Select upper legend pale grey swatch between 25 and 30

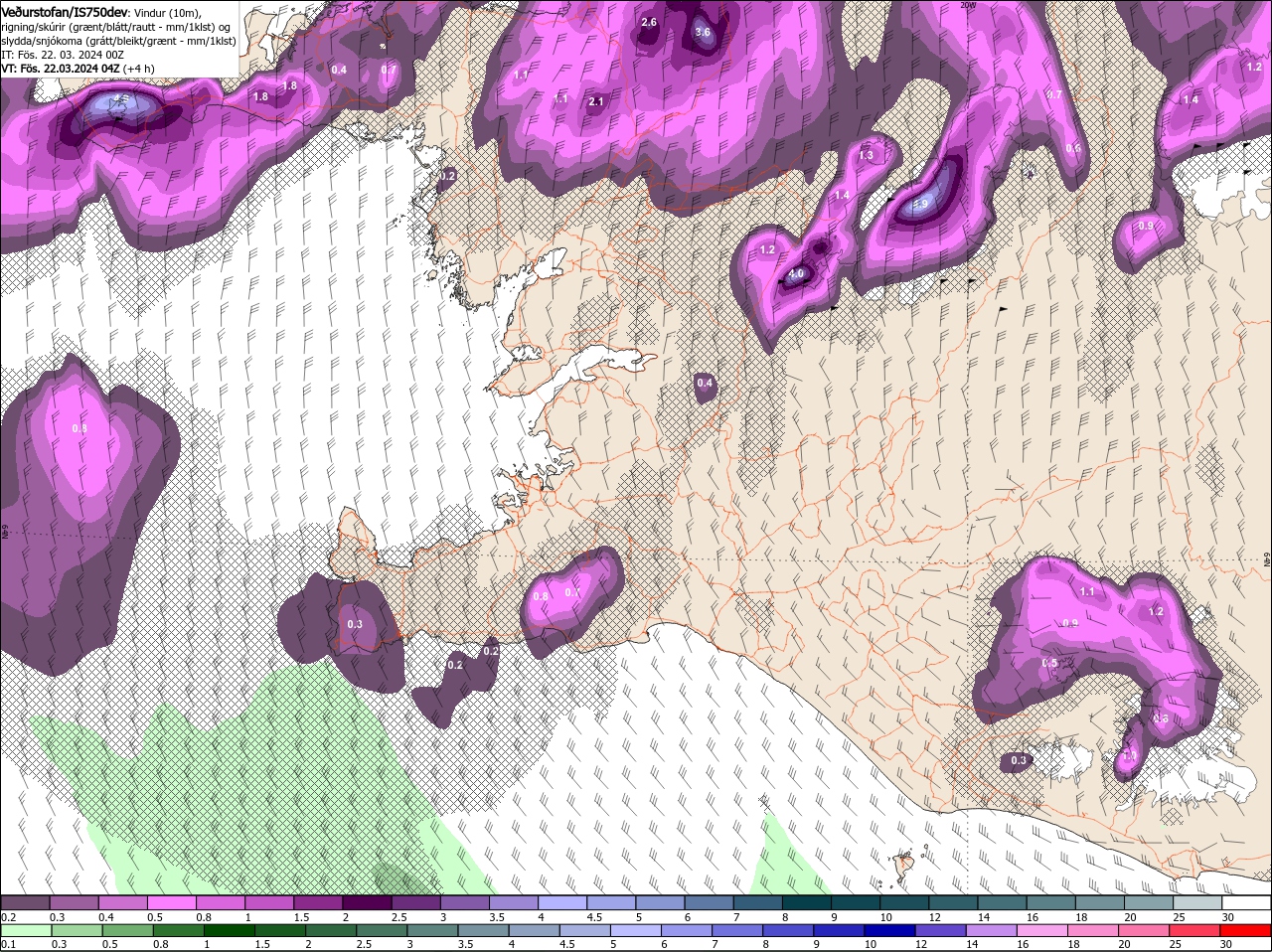(1198, 902)
